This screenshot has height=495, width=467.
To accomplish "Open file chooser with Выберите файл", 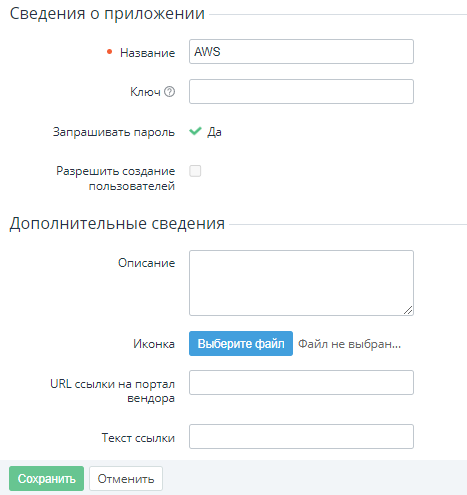I will coord(241,343).
